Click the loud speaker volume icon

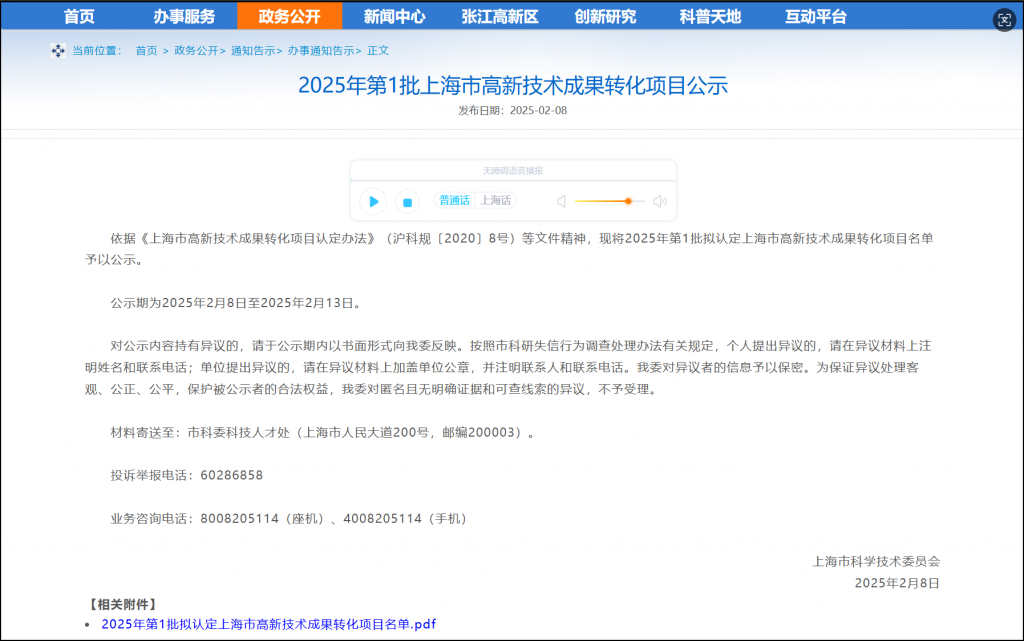pyautogui.click(x=659, y=201)
